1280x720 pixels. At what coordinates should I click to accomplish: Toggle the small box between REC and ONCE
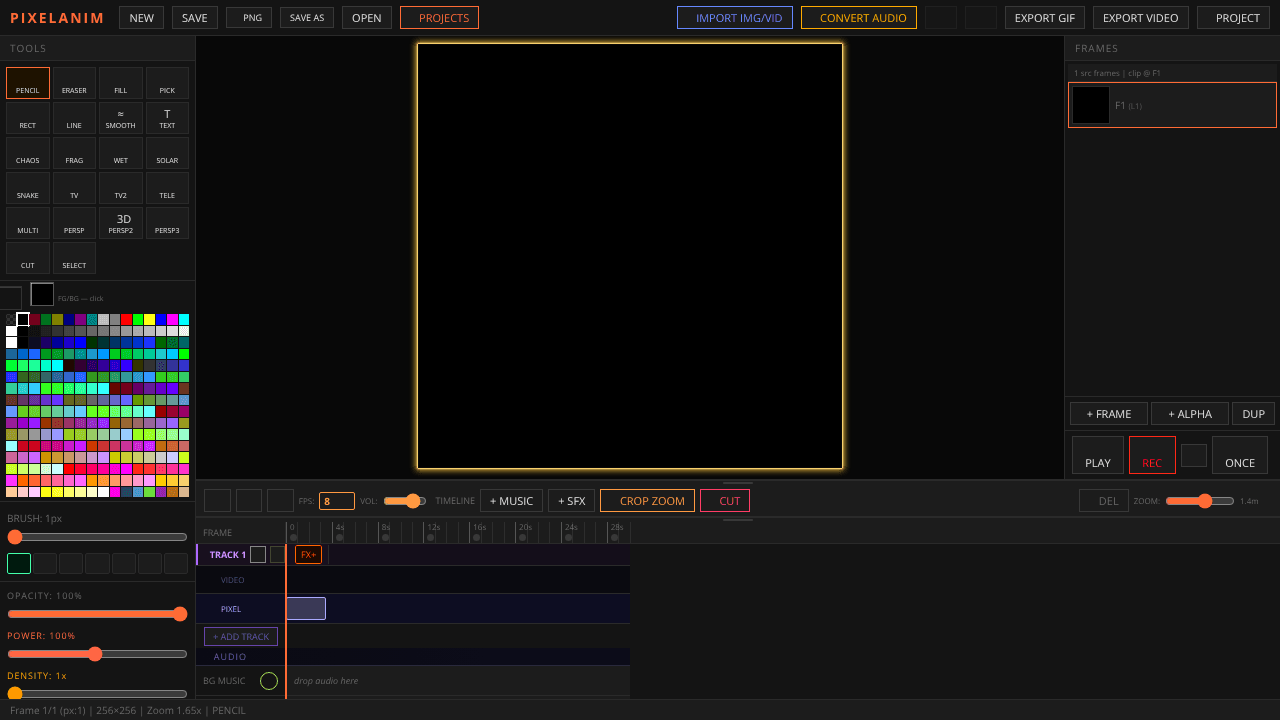[x=1194, y=455]
